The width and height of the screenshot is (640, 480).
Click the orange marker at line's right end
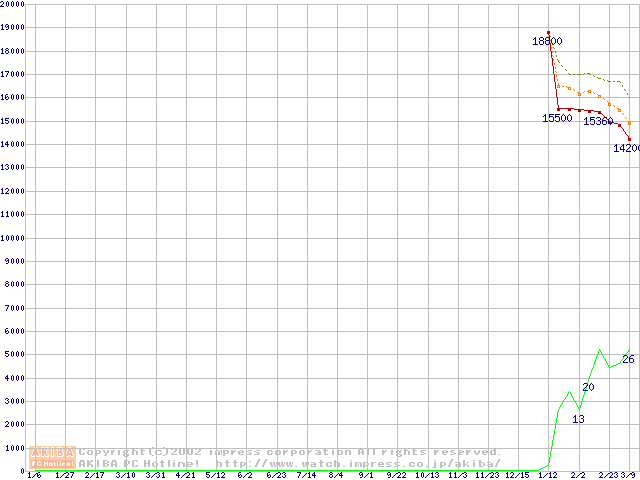[x=629, y=123]
